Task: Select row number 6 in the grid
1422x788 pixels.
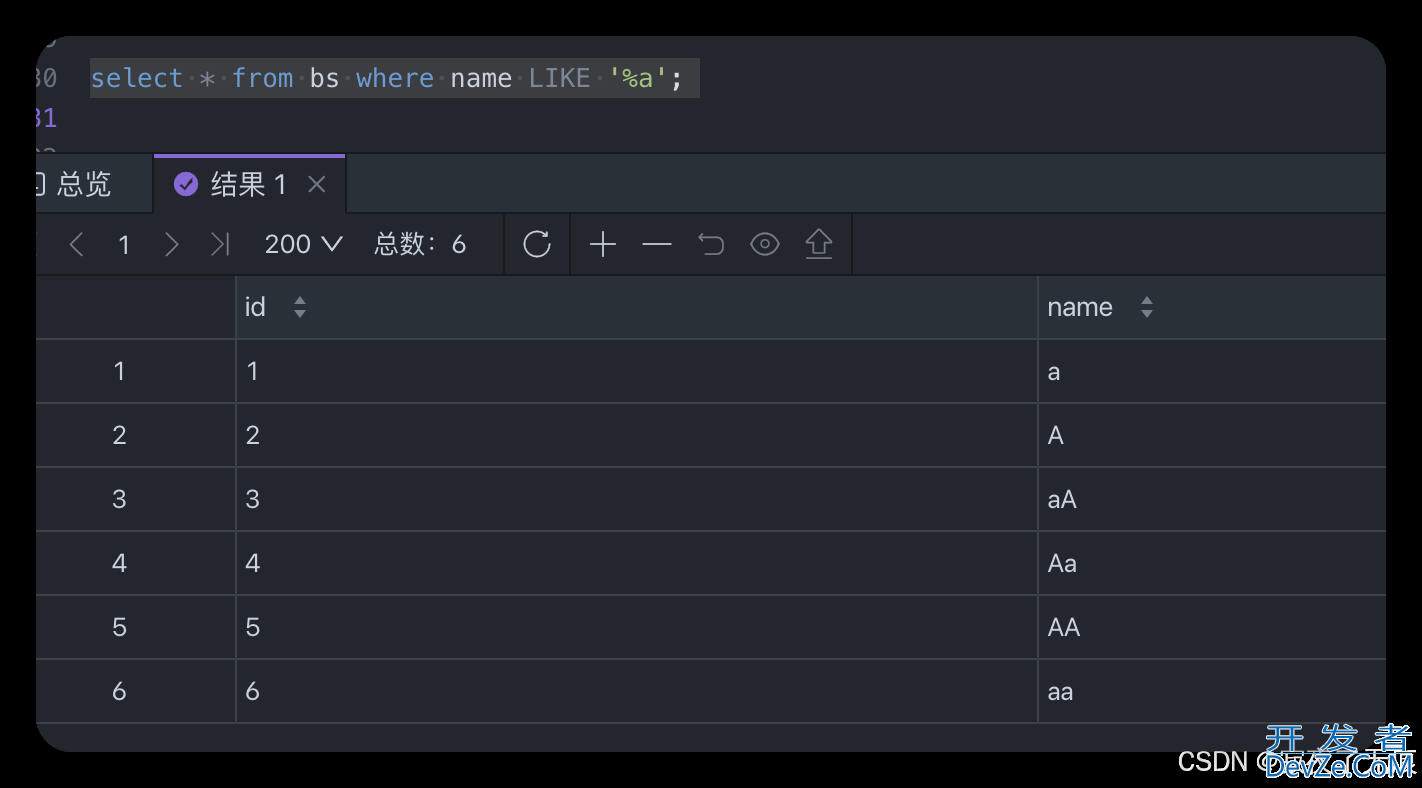Action: [x=135, y=691]
